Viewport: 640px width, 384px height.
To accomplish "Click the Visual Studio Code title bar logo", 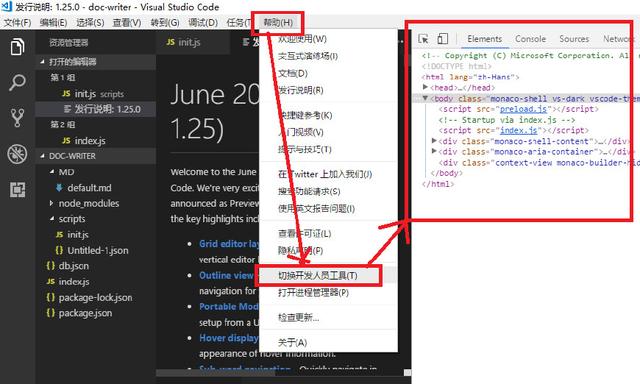I will coord(7,6).
